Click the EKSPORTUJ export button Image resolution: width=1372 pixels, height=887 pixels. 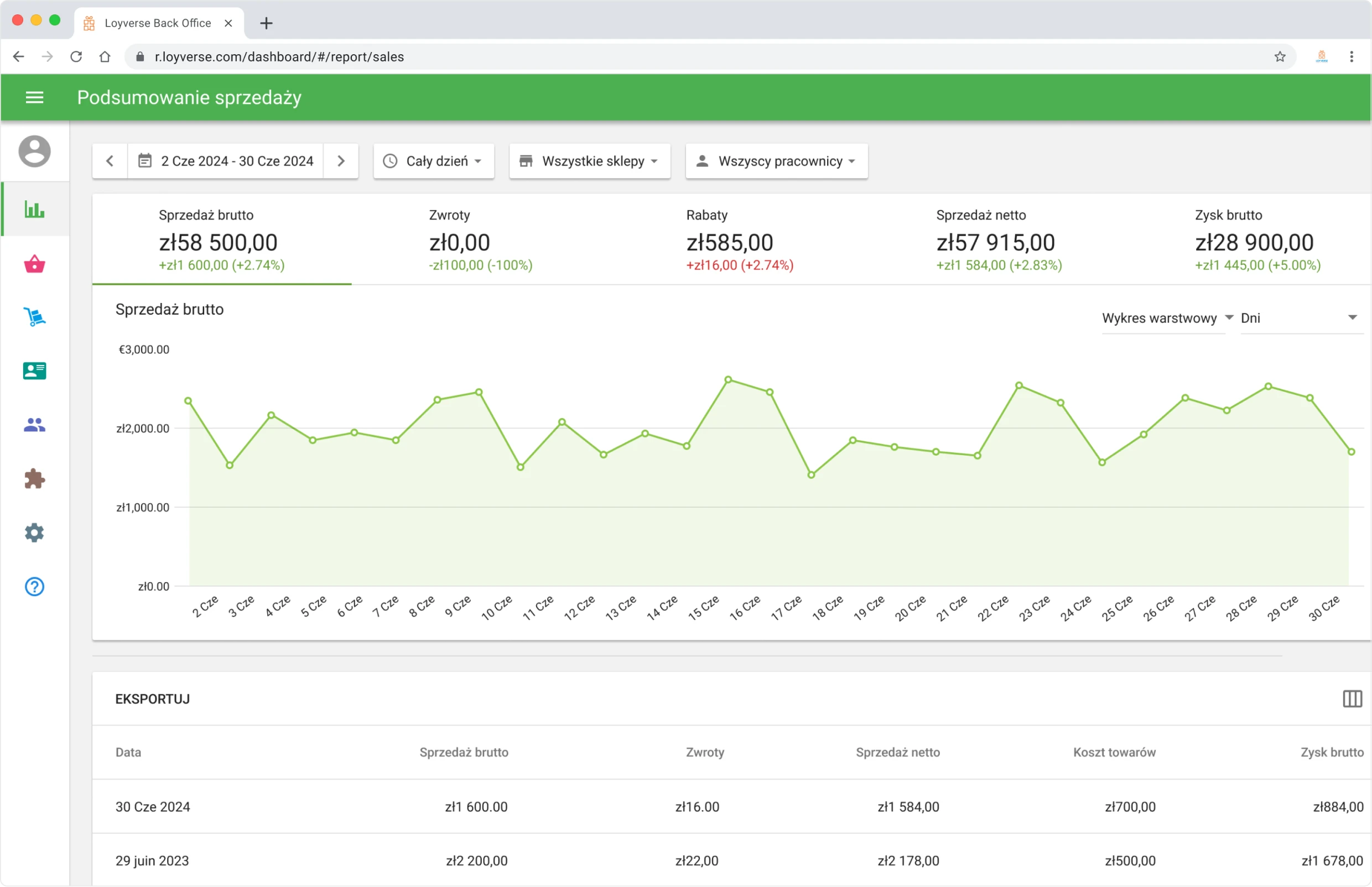tap(152, 698)
